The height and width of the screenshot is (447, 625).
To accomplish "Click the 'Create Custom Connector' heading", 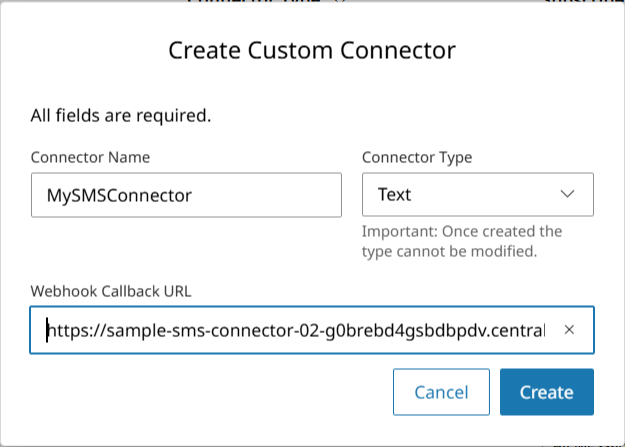I will 312,51.
